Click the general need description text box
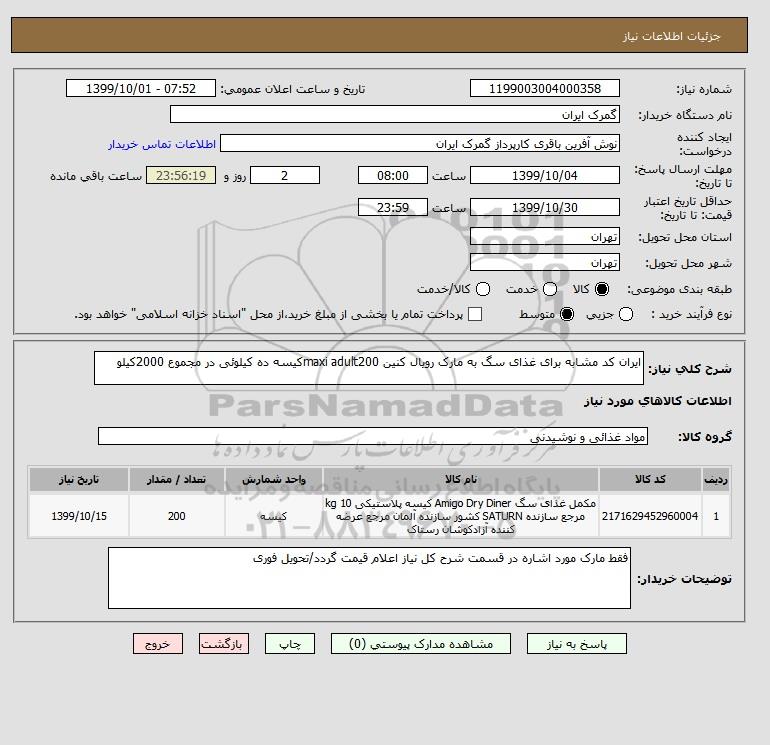This screenshot has height=745, width=770. coord(369,368)
